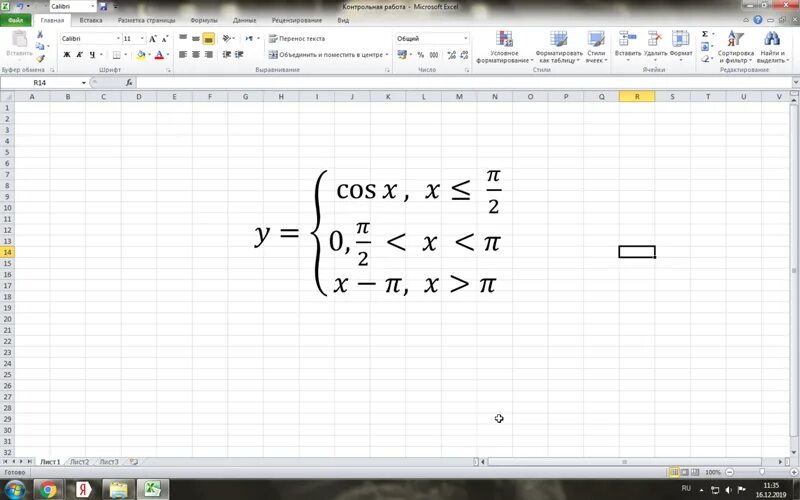Viewport: 800px width, 500px height.
Task: Decrease decimal places
Action: (464, 55)
